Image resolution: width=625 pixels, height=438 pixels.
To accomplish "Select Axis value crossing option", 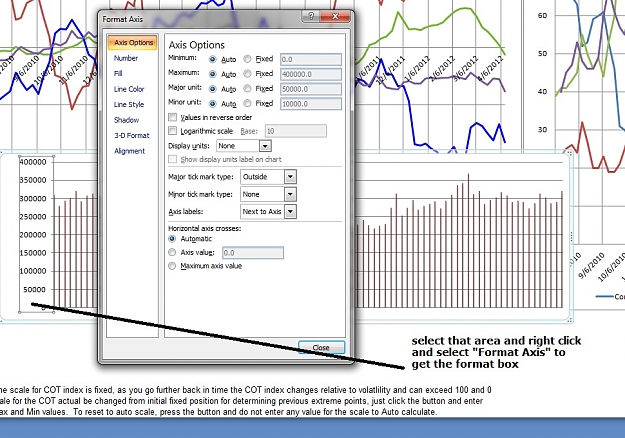I will 172,252.
